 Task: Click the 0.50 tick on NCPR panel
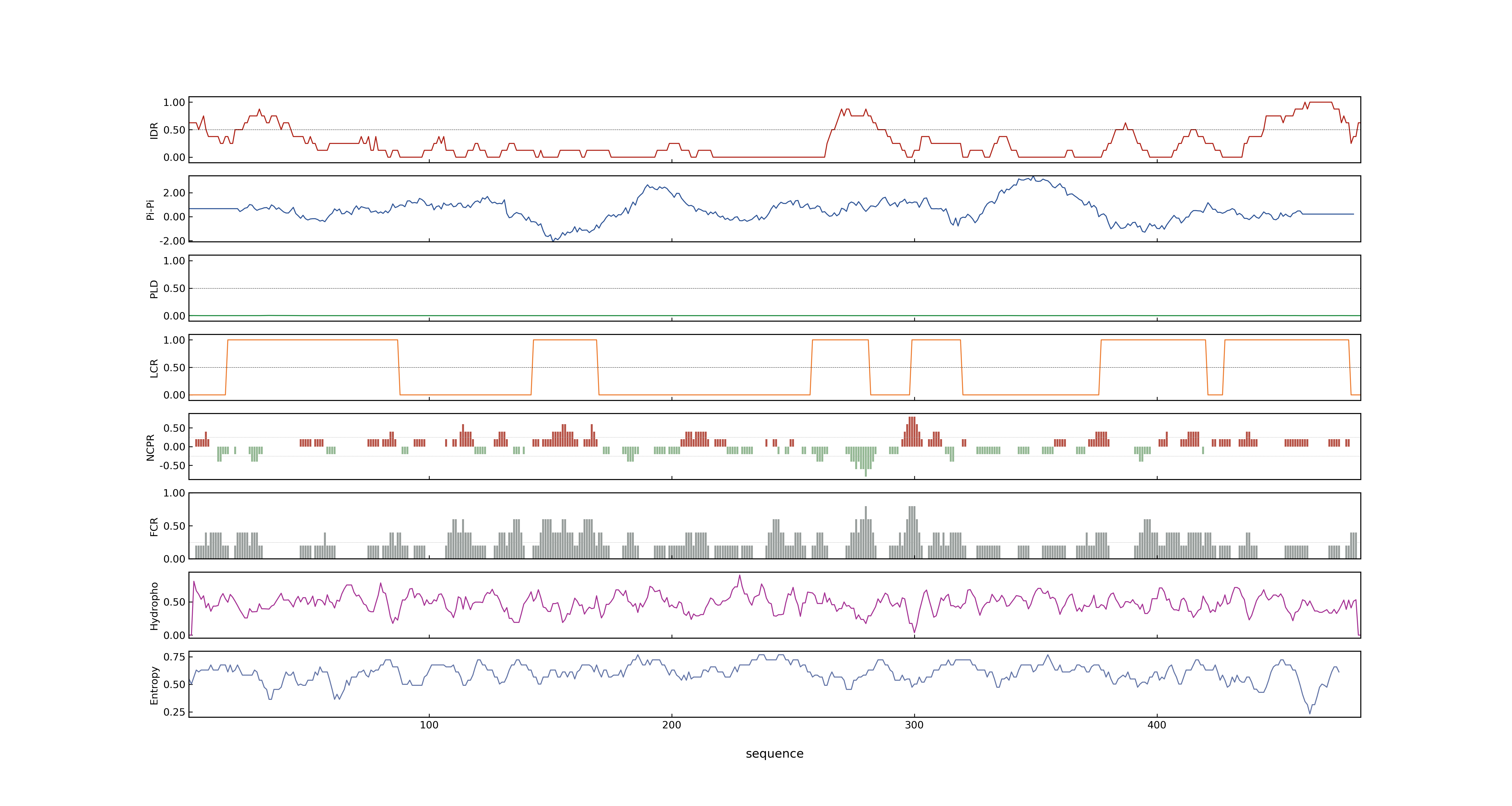(x=174, y=428)
